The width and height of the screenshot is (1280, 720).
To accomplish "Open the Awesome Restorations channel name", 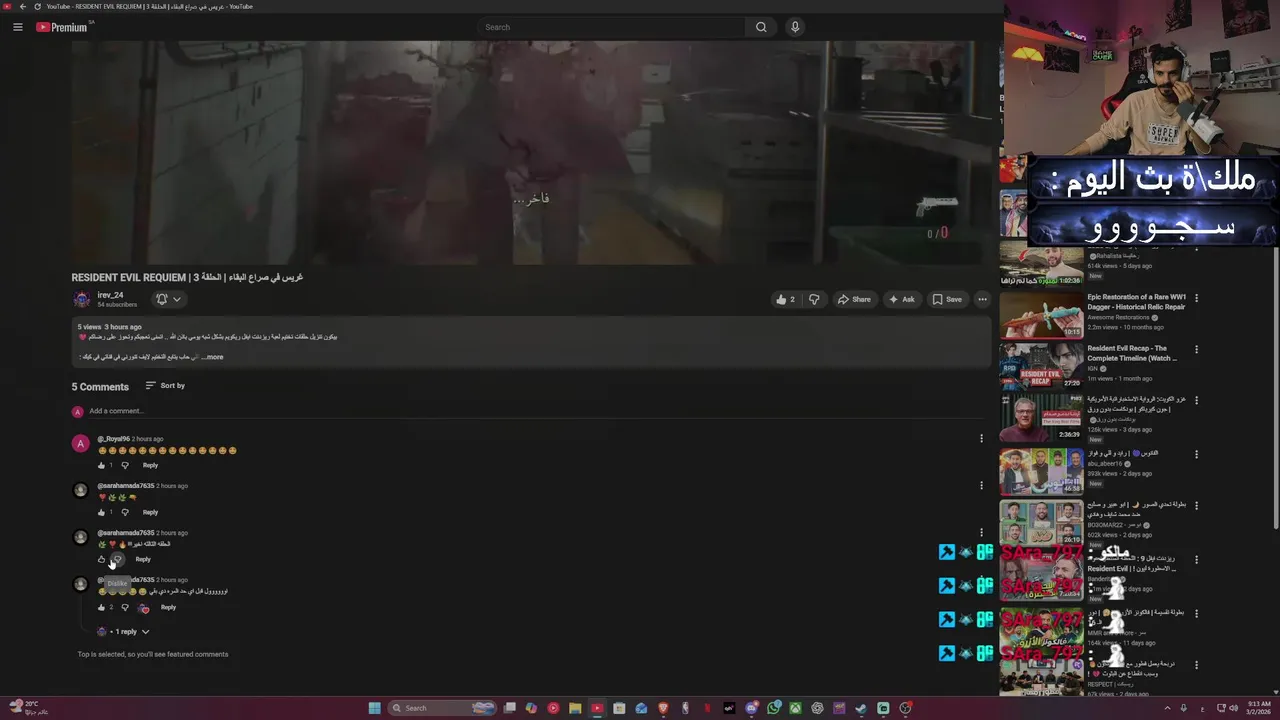I will pos(1118,317).
